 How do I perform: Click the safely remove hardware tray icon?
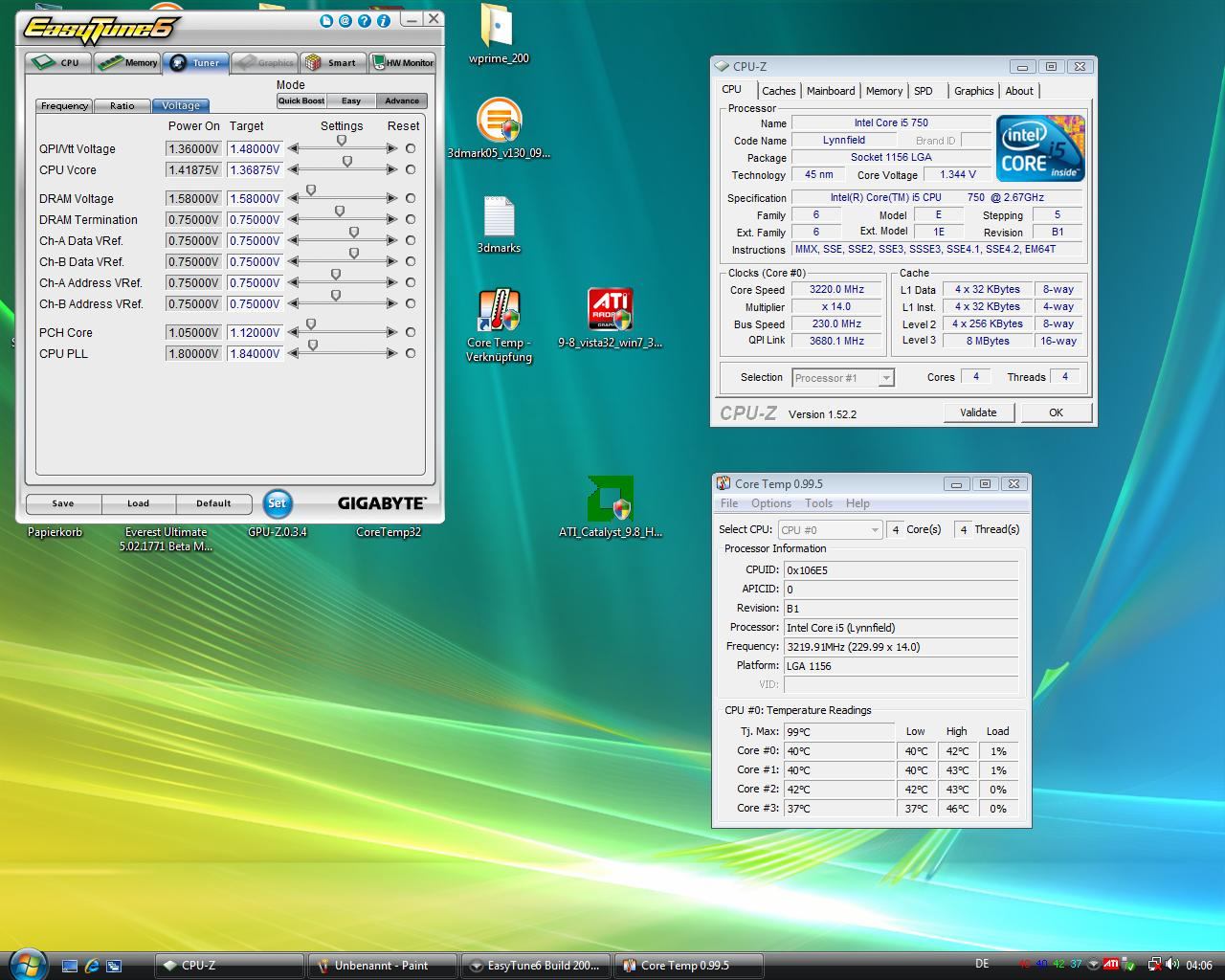click(x=1129, y=966)
